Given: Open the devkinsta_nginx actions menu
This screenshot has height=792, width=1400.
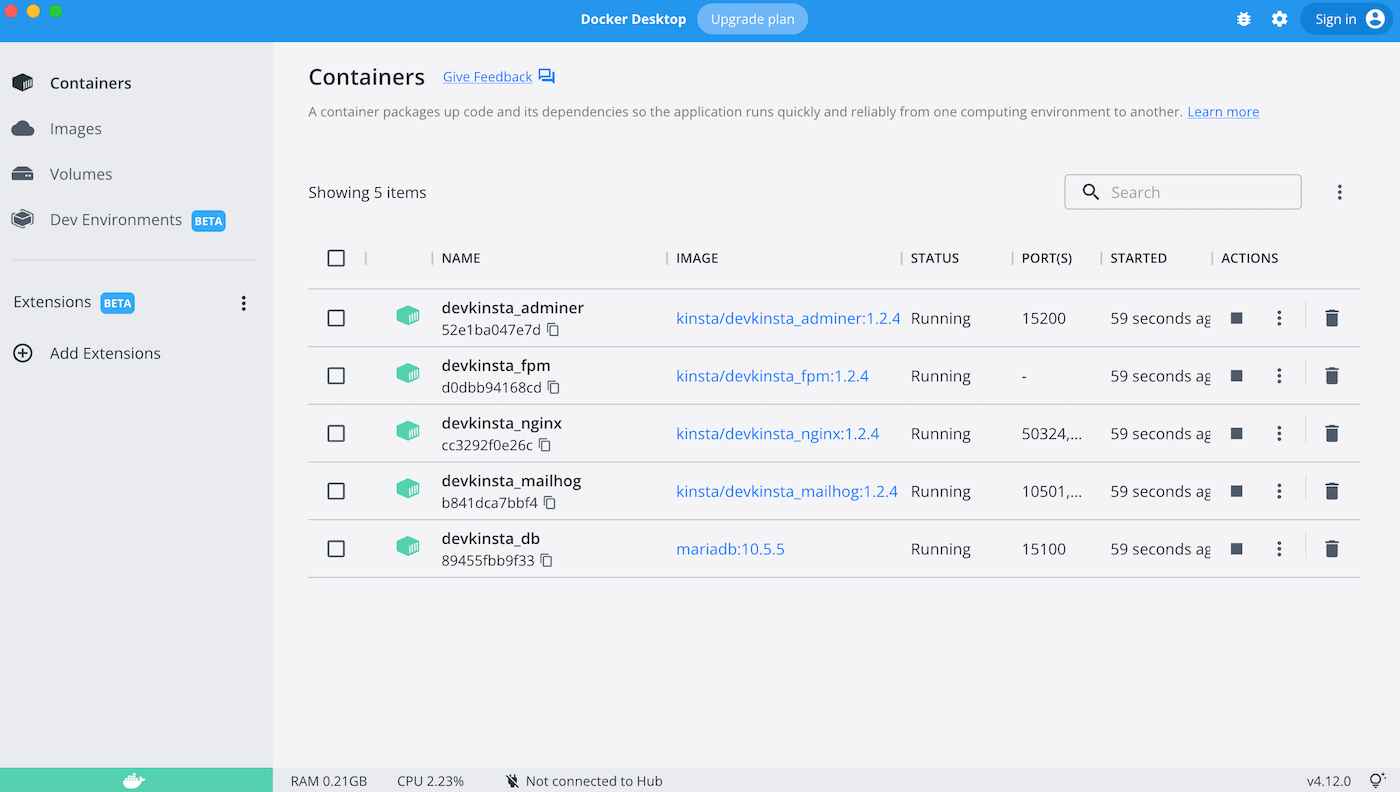Looking at the screenshot, I should (1279, 433).
